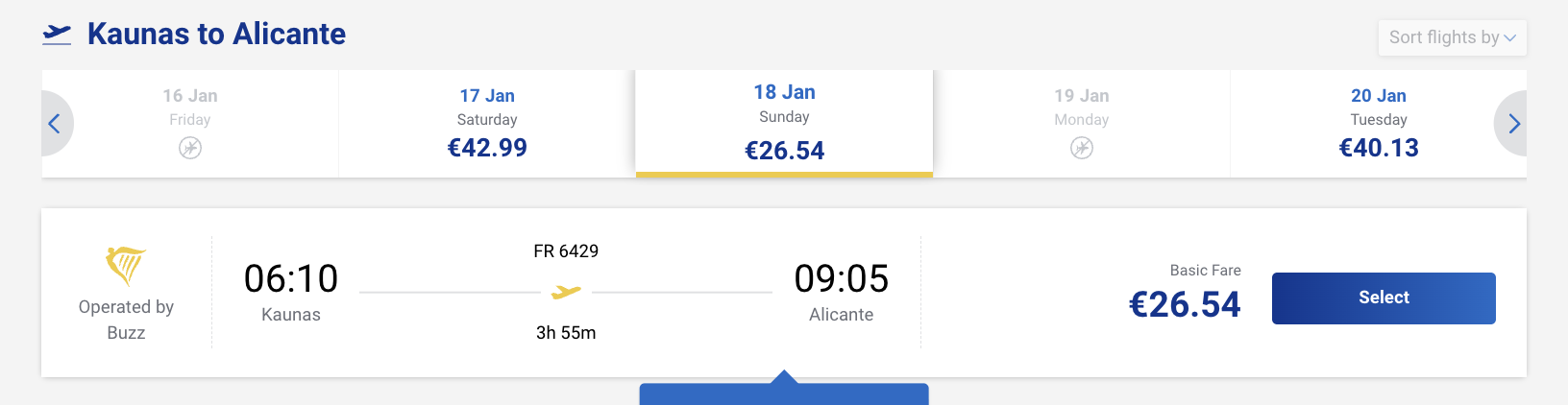1568x405 pixels.
Task: Click the no-flight icon under 19 Jan
Action: click(x=1082, y=148)
